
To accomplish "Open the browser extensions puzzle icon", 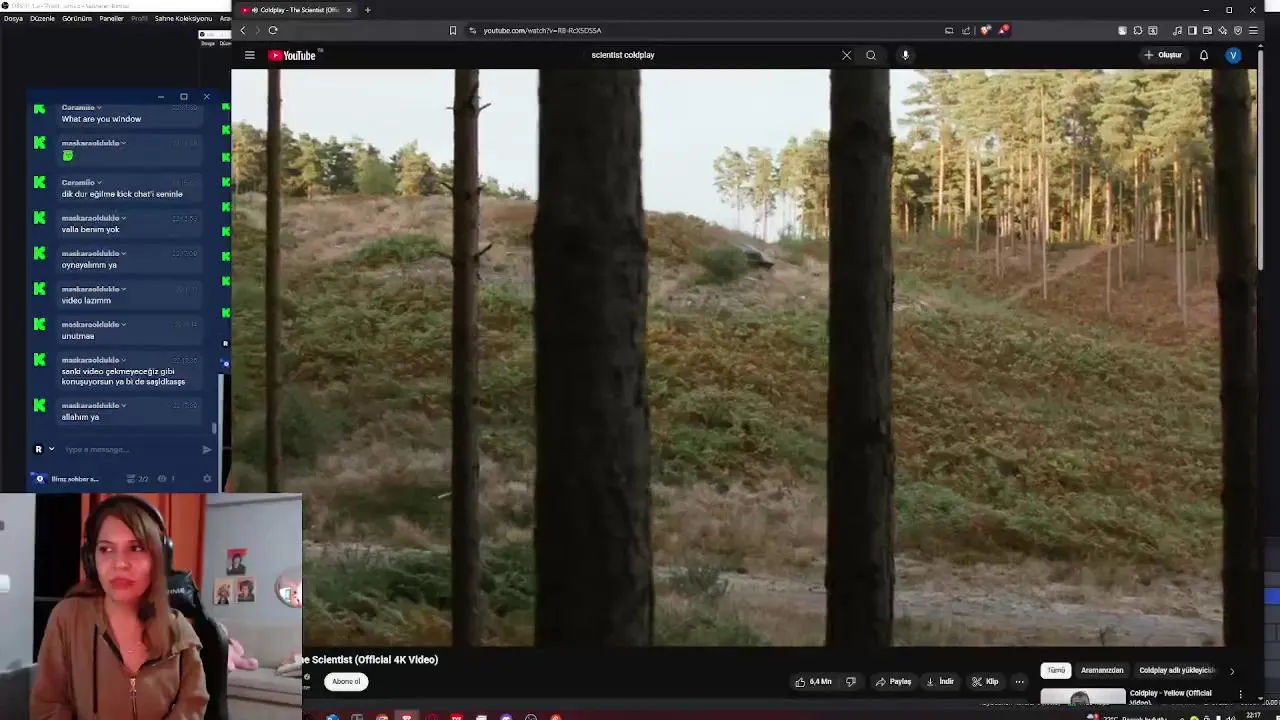I will click(1137, 30).
